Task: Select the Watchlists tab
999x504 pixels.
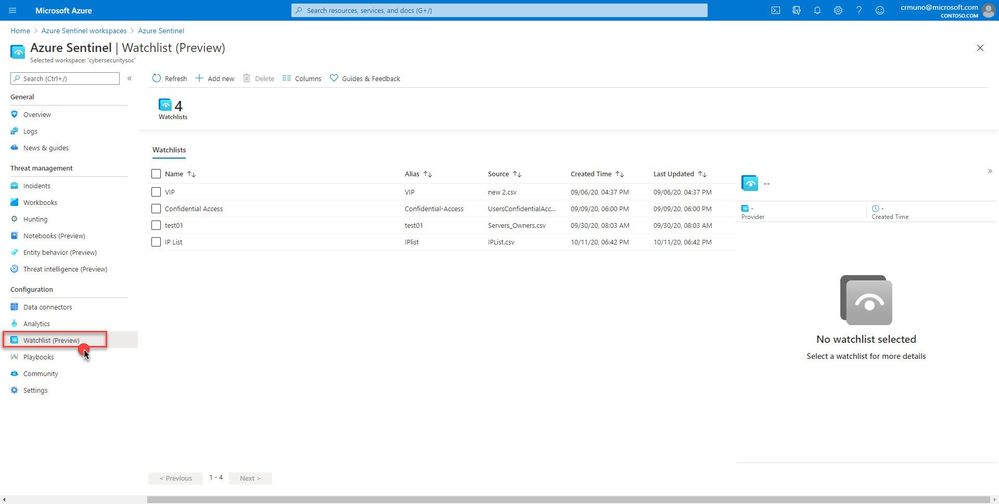Action: (x=169, y=150)
